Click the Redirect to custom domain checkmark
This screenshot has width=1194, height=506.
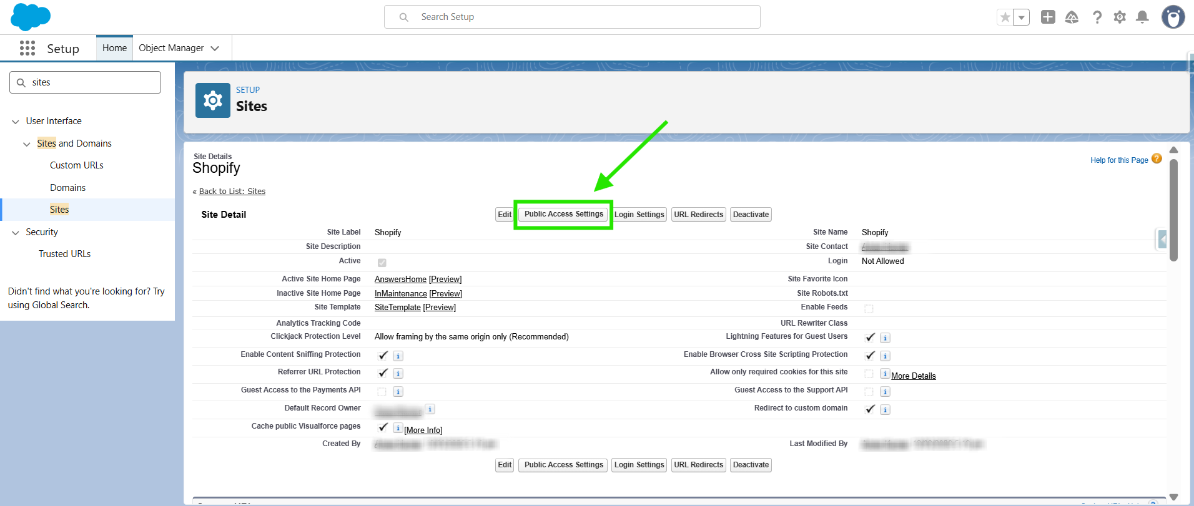click(870, 408)
